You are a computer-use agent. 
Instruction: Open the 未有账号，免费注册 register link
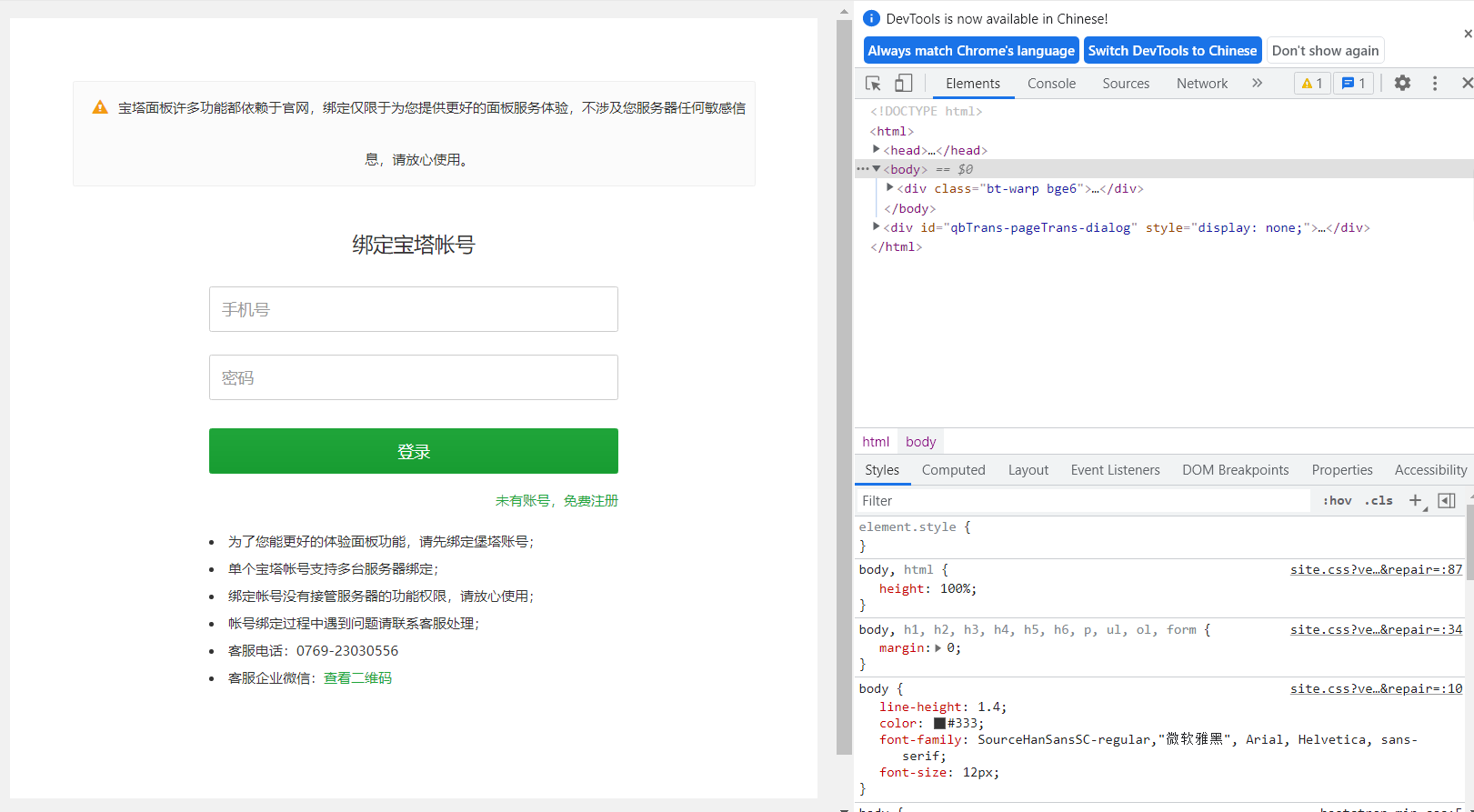click(557, 500)
